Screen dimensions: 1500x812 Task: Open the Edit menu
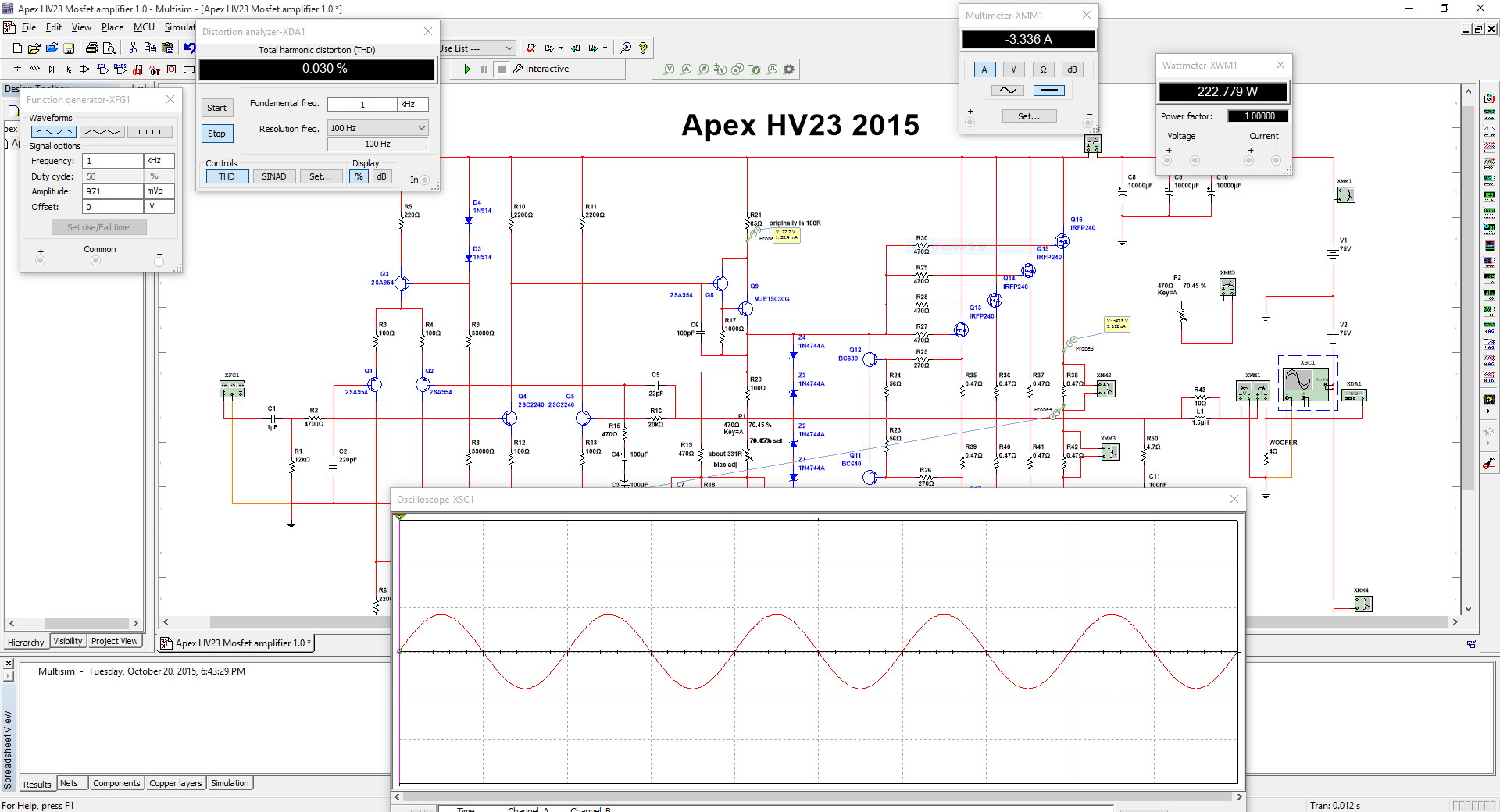point(53,27)
